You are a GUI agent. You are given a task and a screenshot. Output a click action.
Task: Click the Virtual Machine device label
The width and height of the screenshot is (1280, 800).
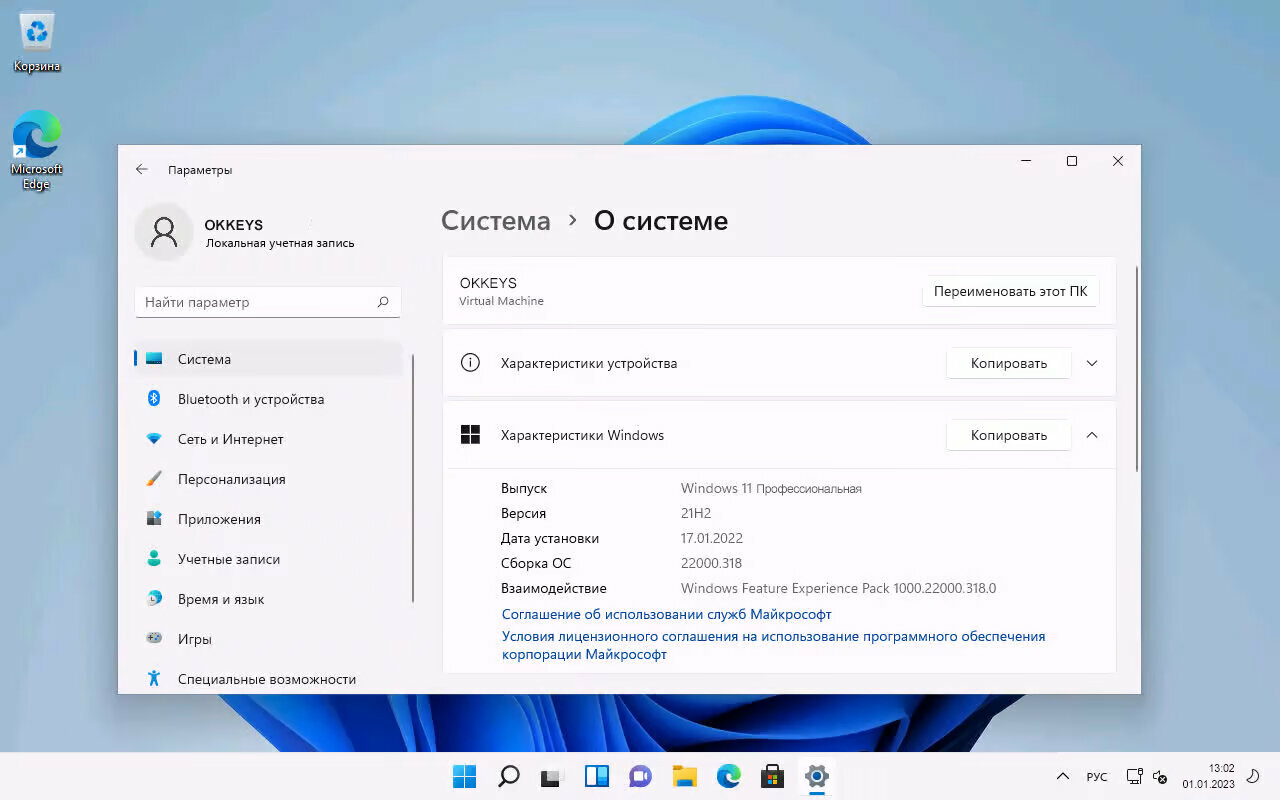pyautogui.click(x=502, y=301)
